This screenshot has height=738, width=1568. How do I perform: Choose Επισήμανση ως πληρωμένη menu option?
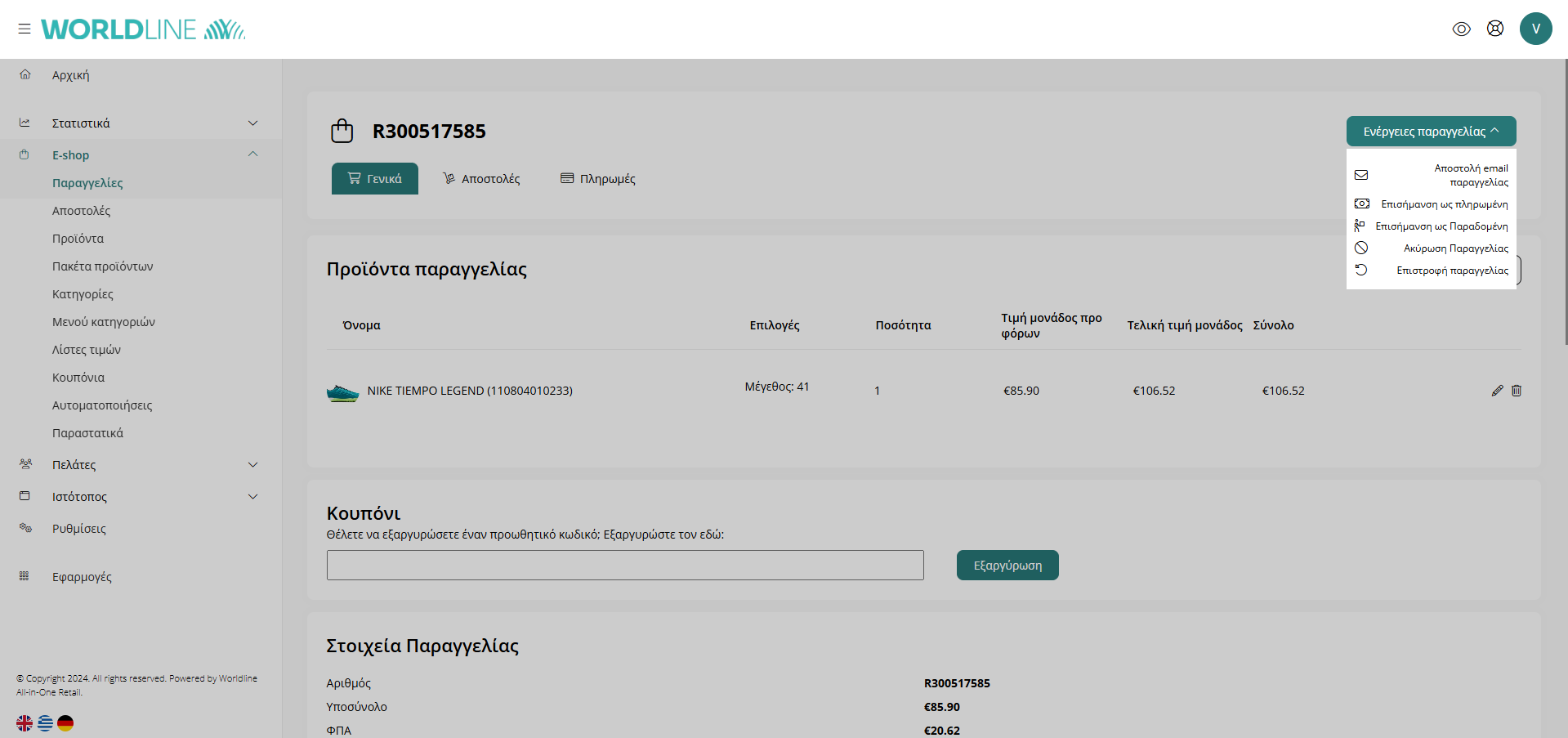coord(1444,204)
